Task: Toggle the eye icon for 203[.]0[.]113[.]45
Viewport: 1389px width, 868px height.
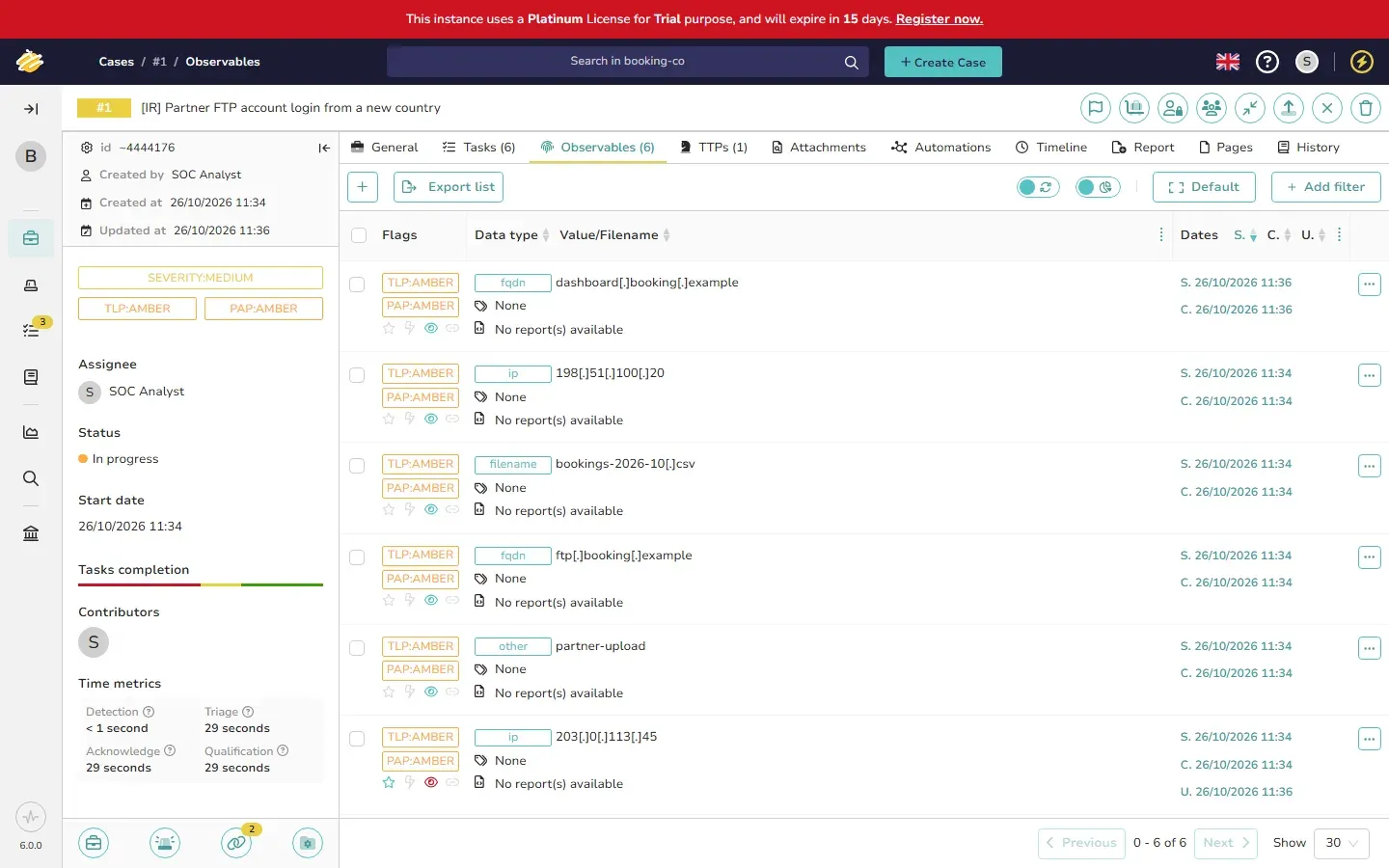Action: (431, 783)
